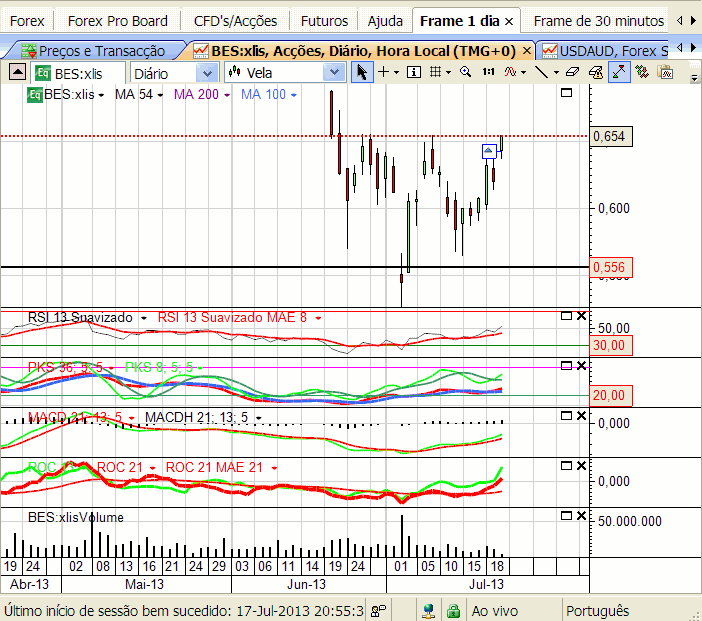Select the zoom magnifier tool
702x621 pixels.
point(465,72)
